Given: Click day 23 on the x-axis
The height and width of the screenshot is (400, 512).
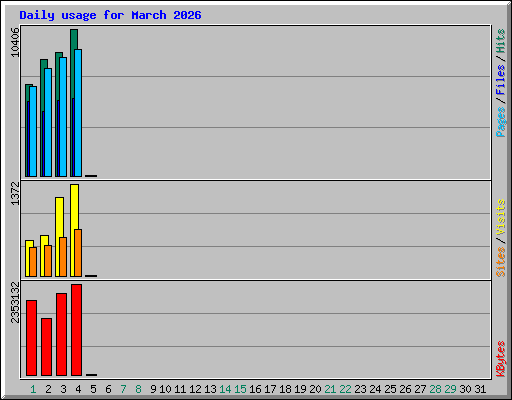Looking at the screenshot, I should coord(360,389).
